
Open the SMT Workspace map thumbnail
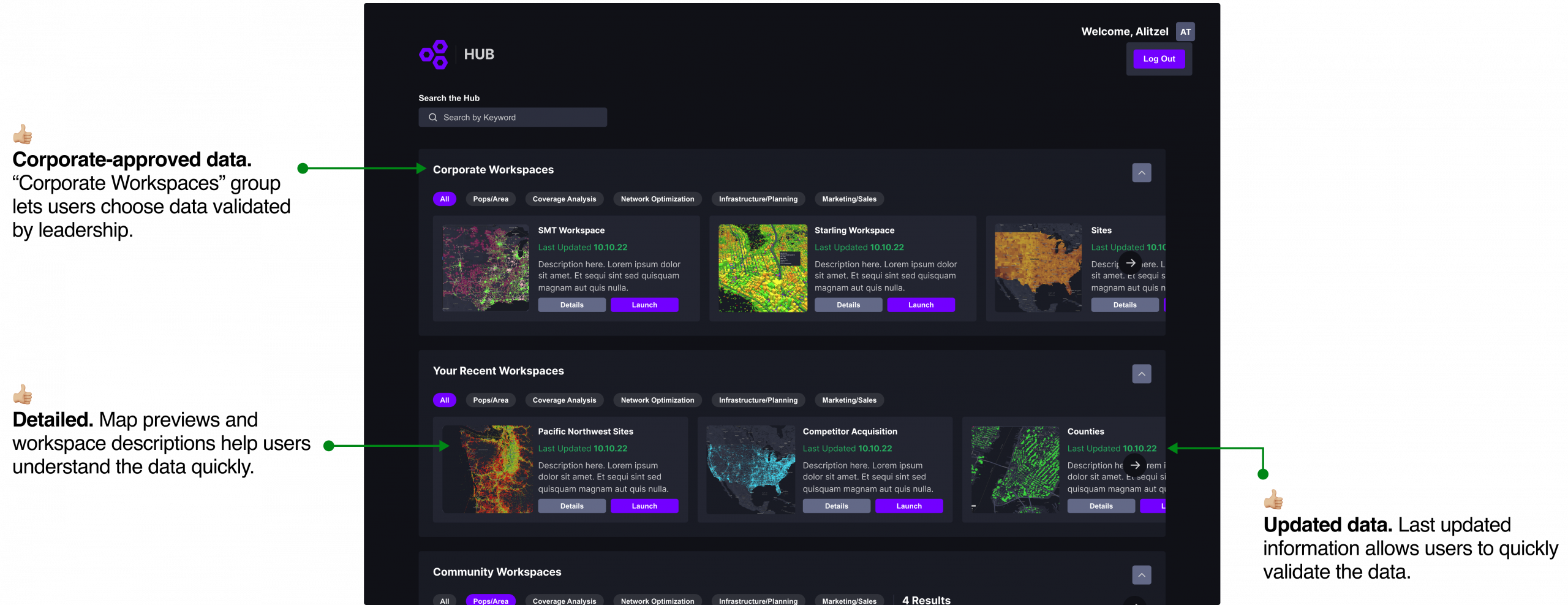point(486,268)
